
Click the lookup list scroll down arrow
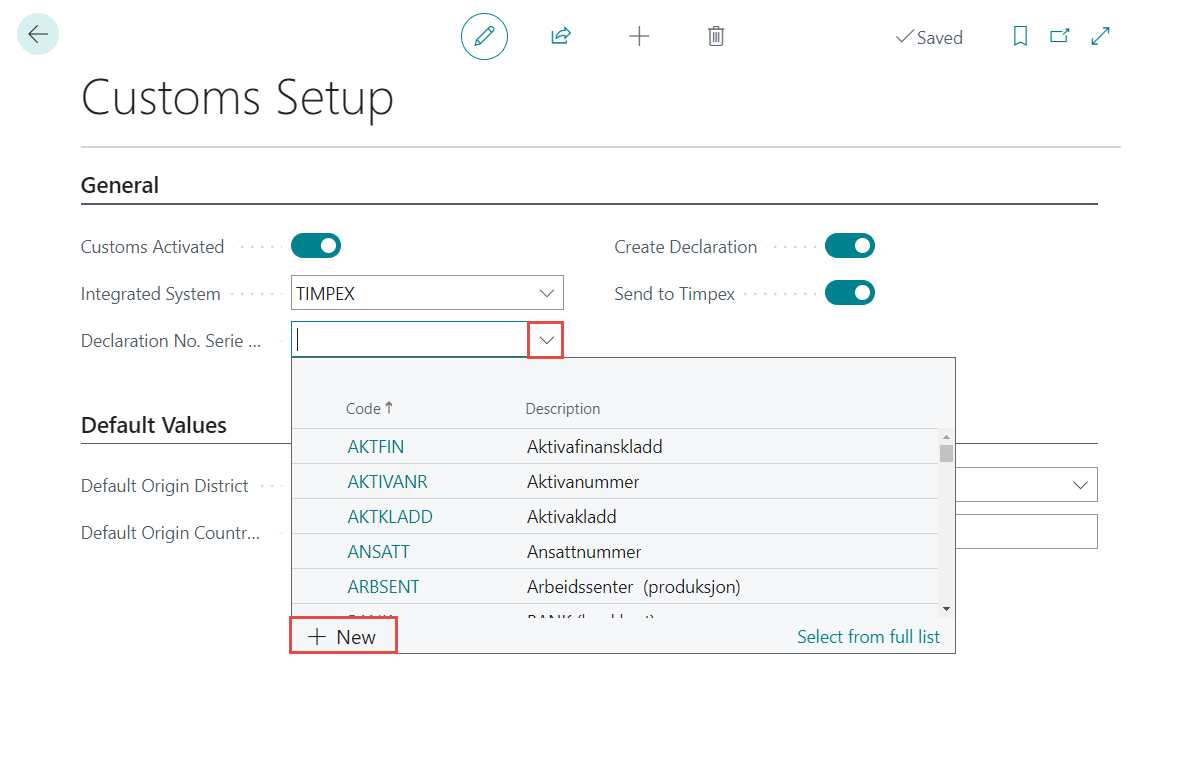tap(946, 609)
